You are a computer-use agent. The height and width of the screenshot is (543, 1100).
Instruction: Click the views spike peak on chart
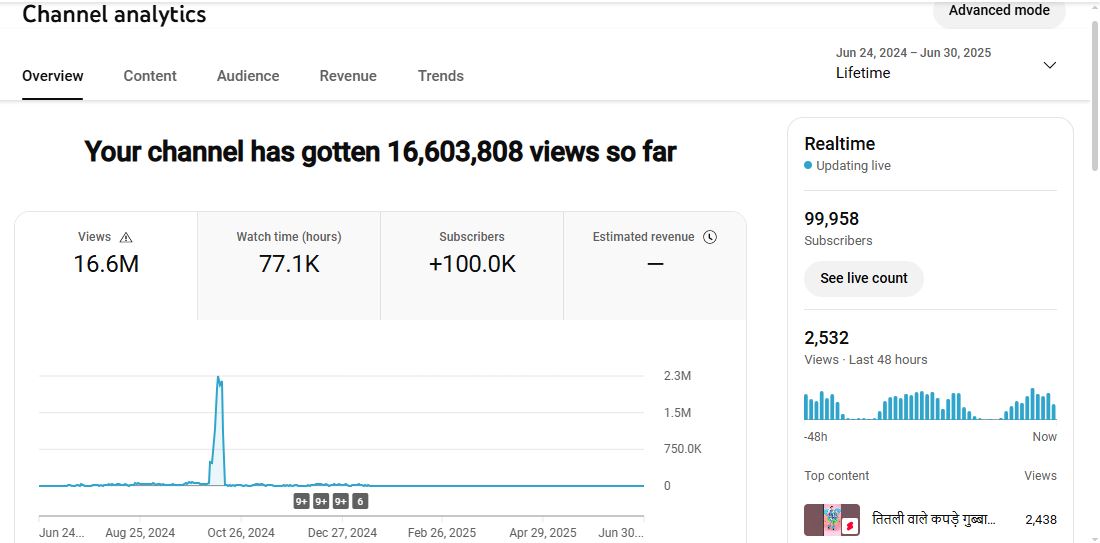click(x=218, y=379)
